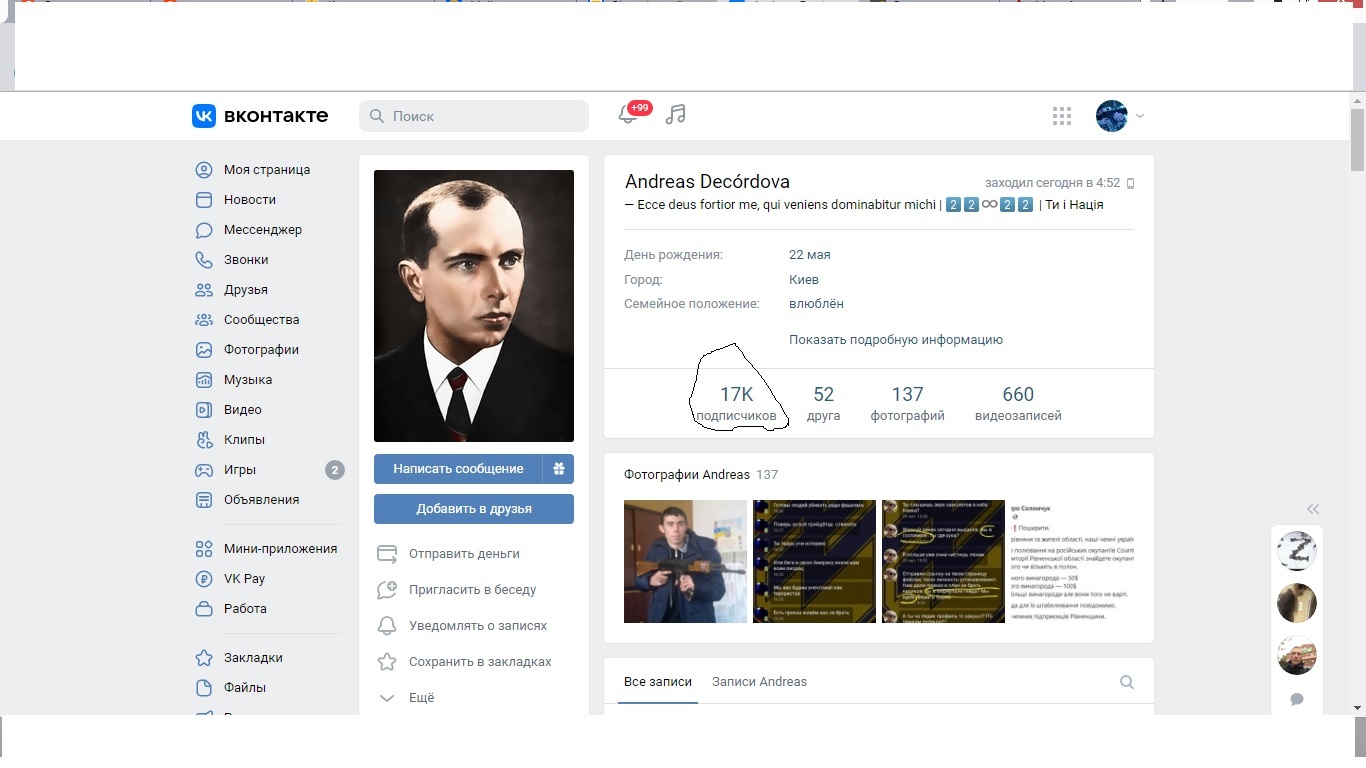1366x768 pixels.
Task: Click Показать подробную информацию link
Action: click(x=896, y=340)
